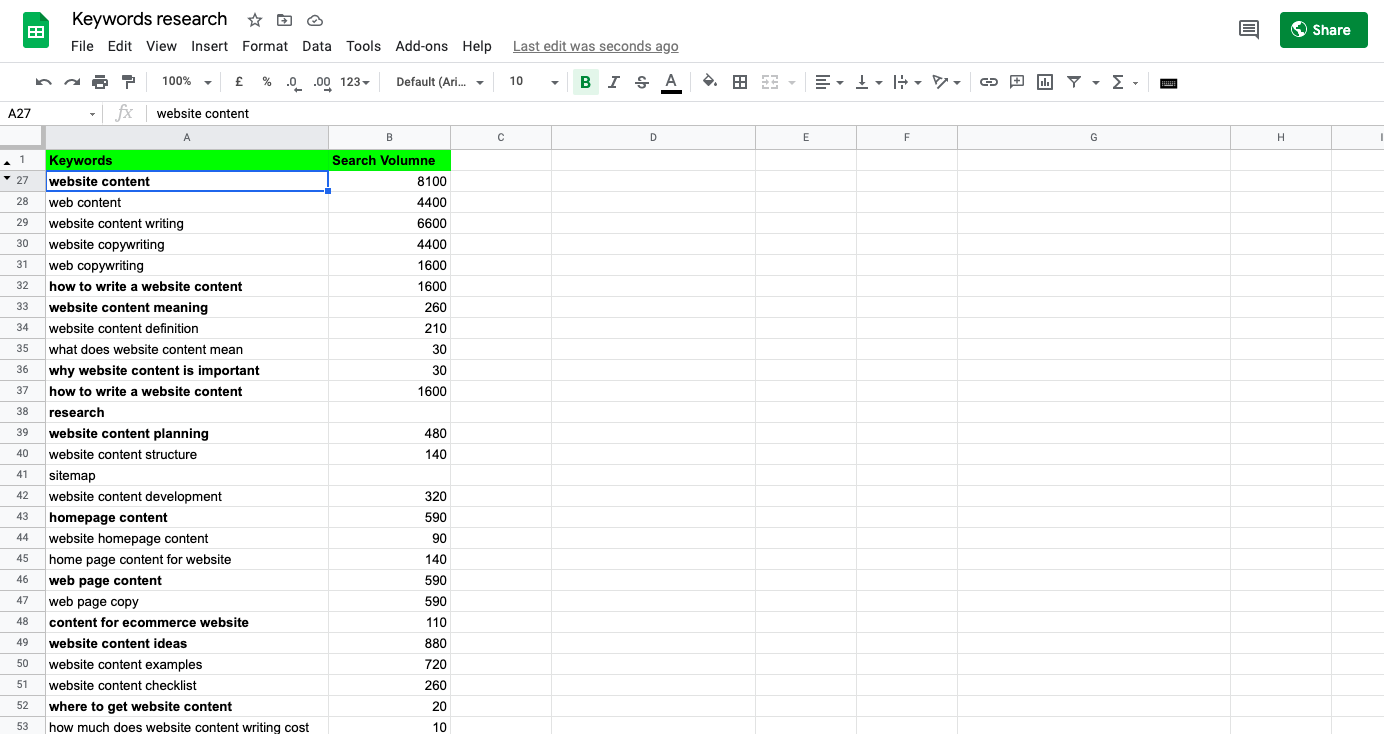Open the Format menu
This screenshot has width=1384, height=734.
click(x=265, y=46)
